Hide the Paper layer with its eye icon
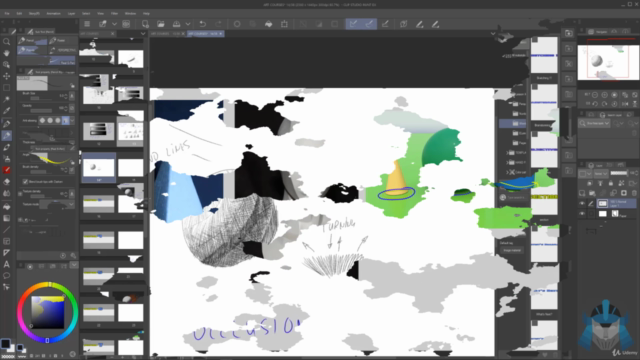The width and height of the screenshot is (640, 360). point(582,213)
